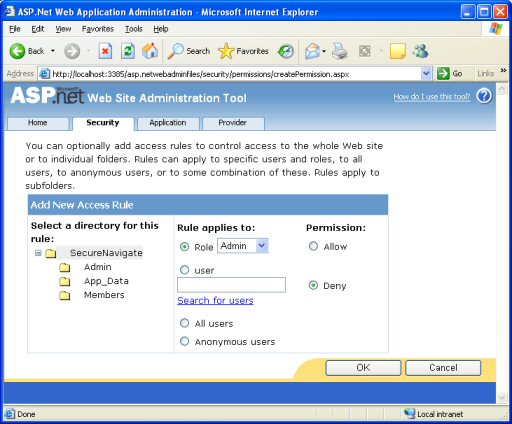Select the App_Data tree label

[x=106, y=281]
